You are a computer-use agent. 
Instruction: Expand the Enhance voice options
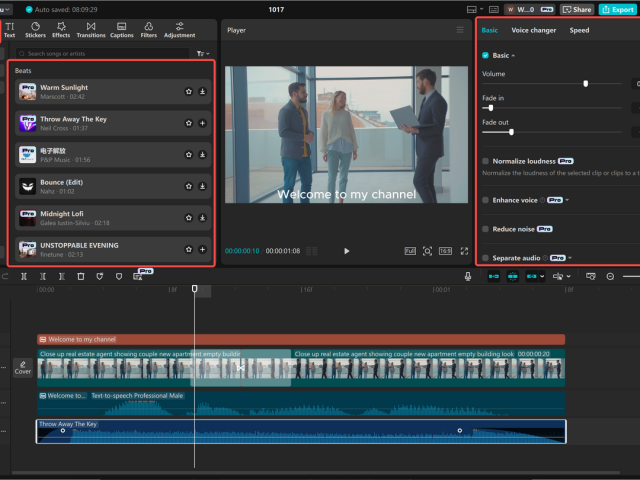tap(567, 200)
